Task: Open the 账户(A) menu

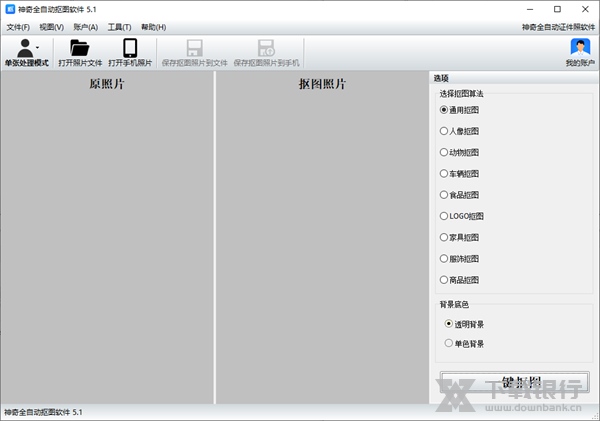Action: (x=86, y=27)
